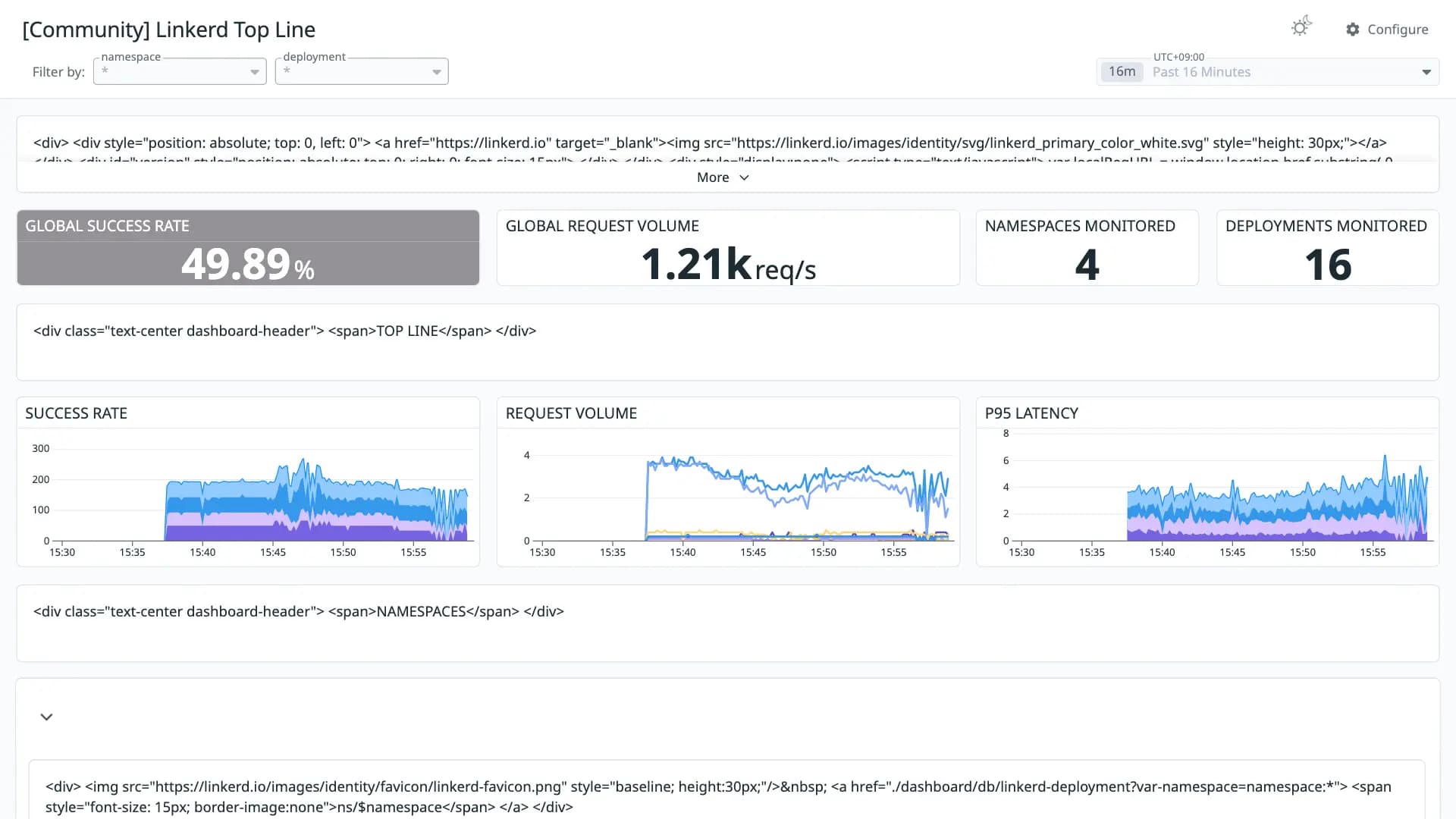Open the namespace filter dropdown

click(x=180, y=71)
